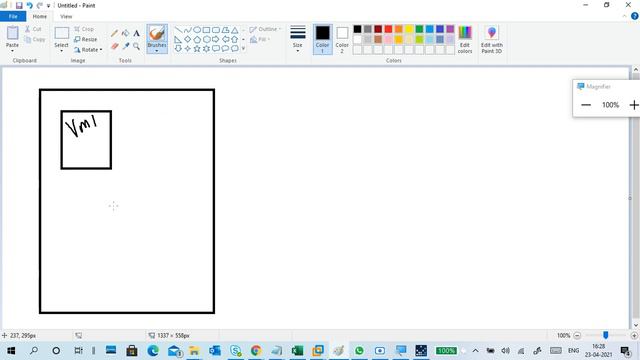Click Edit with Paint 3D
Viewport: 640px width, 360px height.
492,39
